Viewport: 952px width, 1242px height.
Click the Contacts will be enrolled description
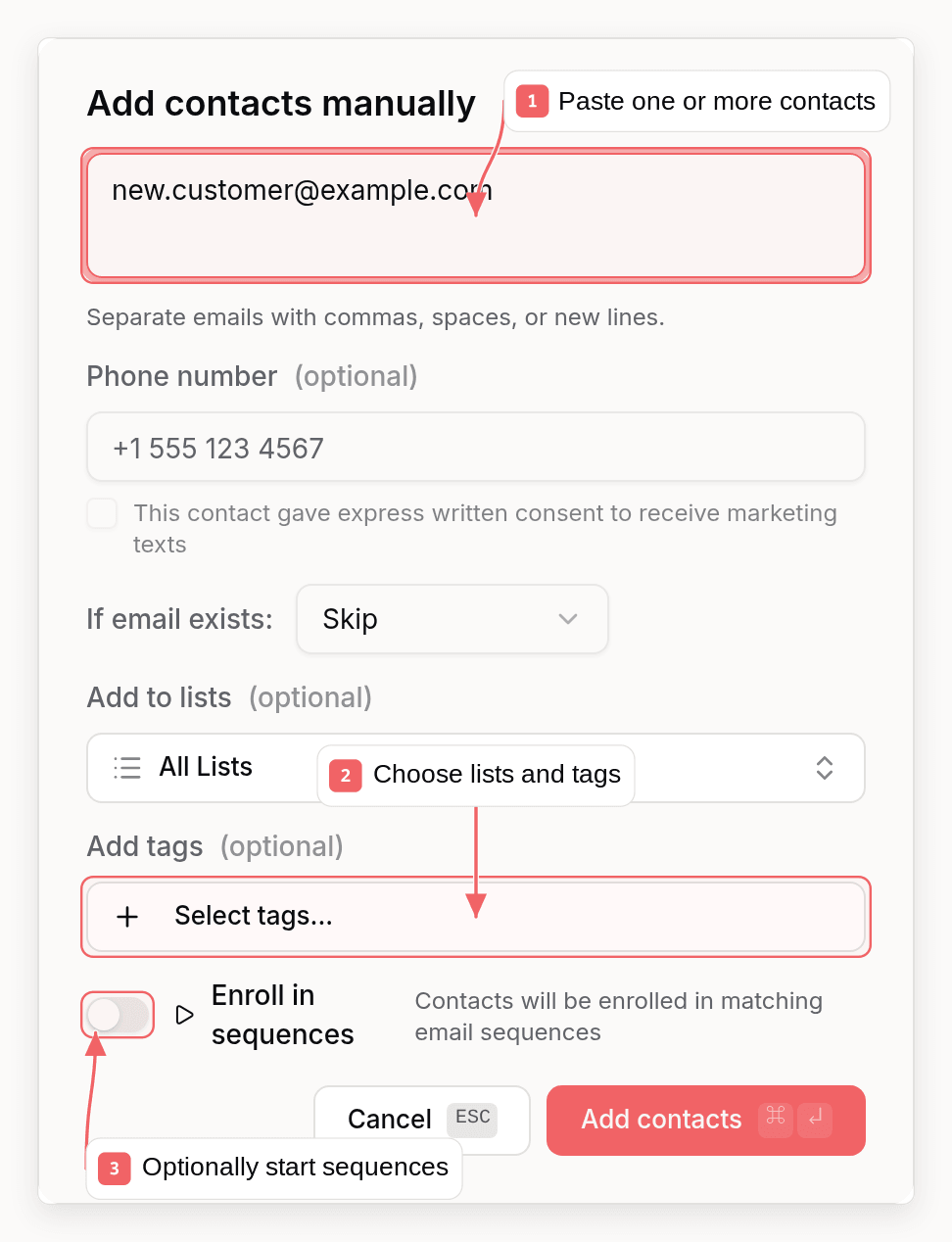click(x=619, y=1017)
